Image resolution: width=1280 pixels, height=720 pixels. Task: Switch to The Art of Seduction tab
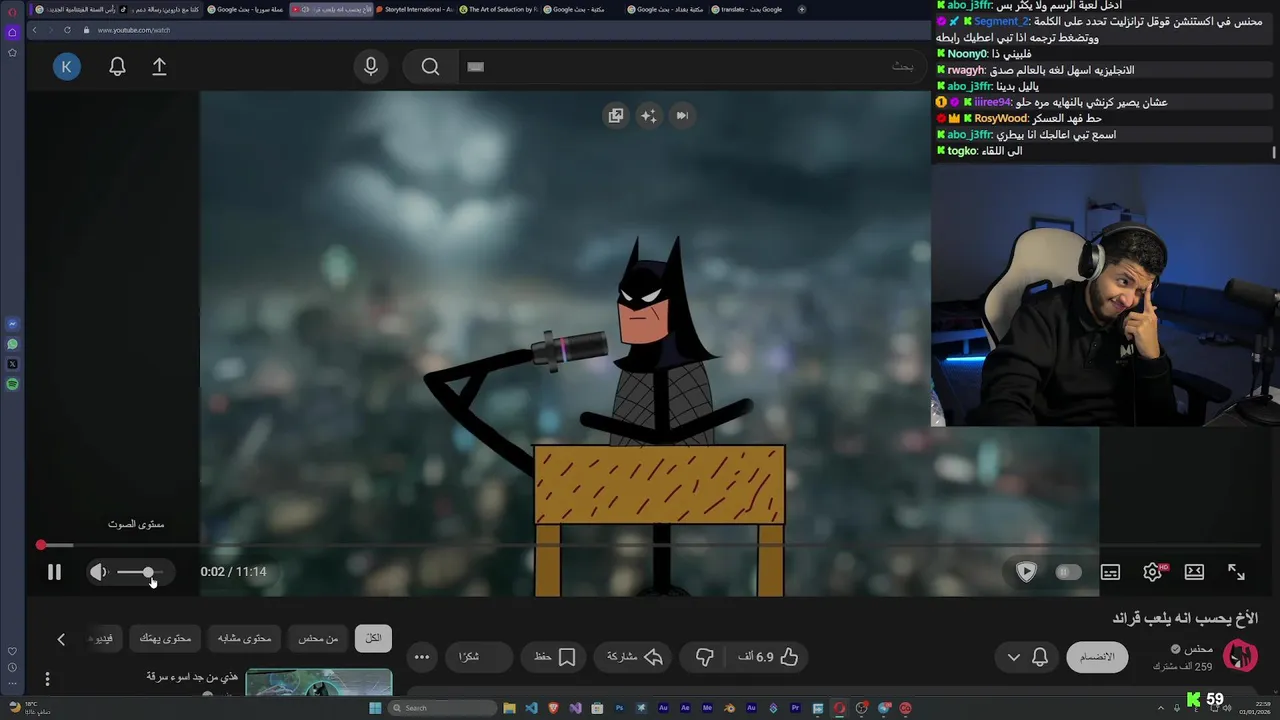pyautogui.click(x=500, y=9)
